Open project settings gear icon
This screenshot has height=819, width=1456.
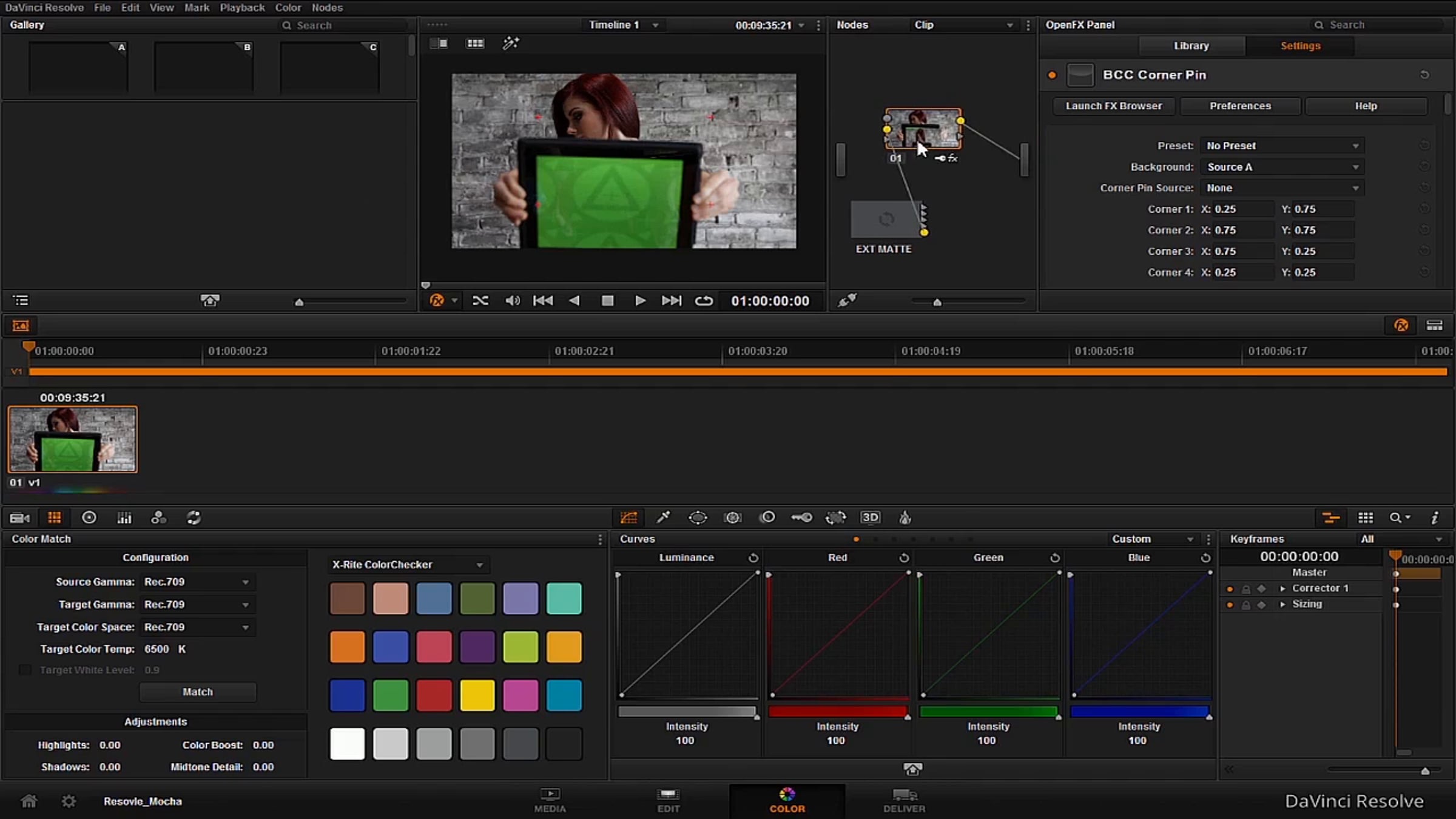tap(69, 801)
